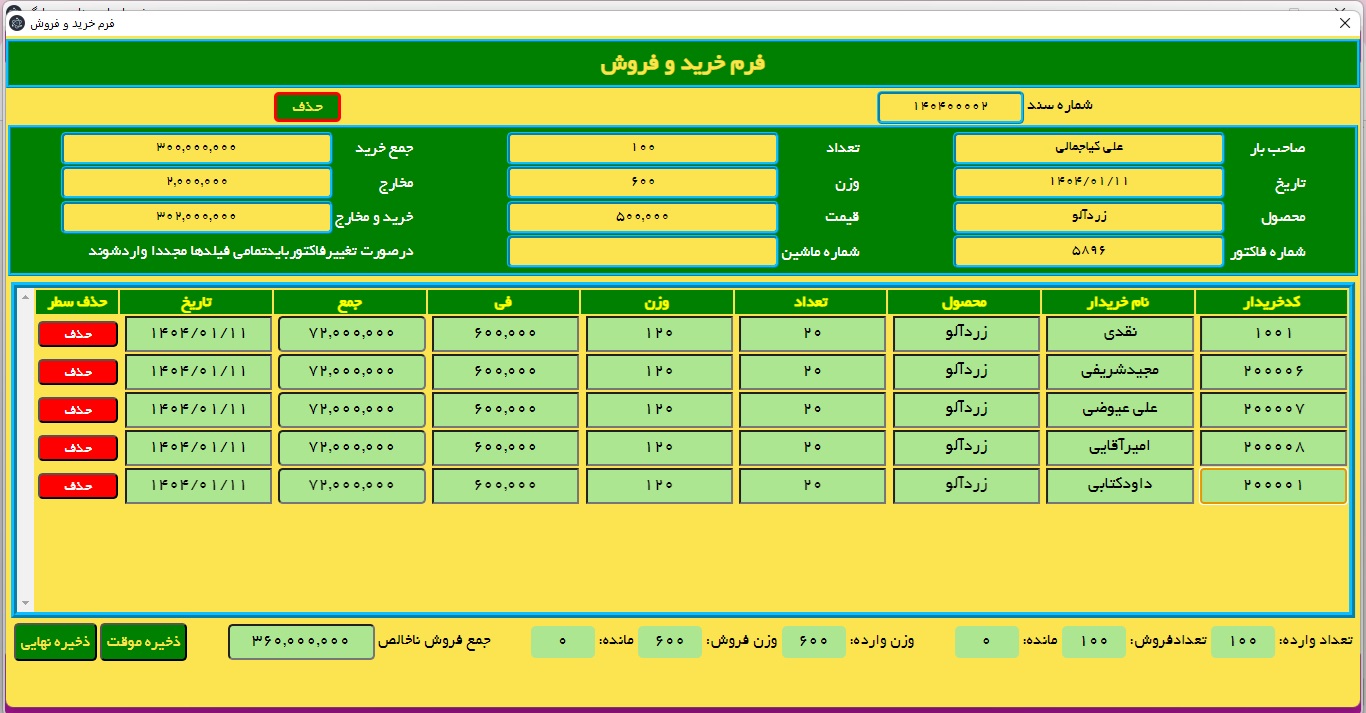This screenshot has width=1366, height=713.
Task: Click the محصول cell in the نقدی row
Action: coord(966,334)
